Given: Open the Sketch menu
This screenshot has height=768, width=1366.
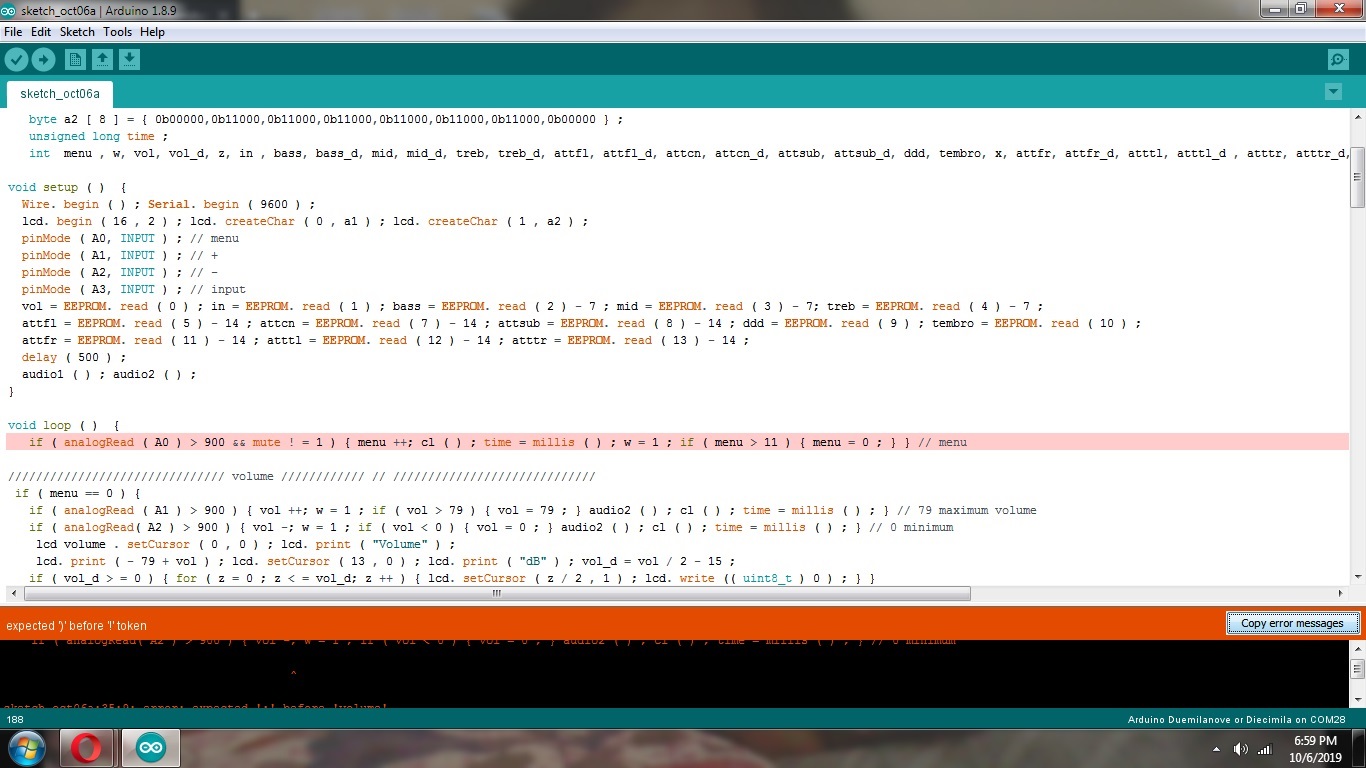Looking at the screenshot, I should [77, 32].
